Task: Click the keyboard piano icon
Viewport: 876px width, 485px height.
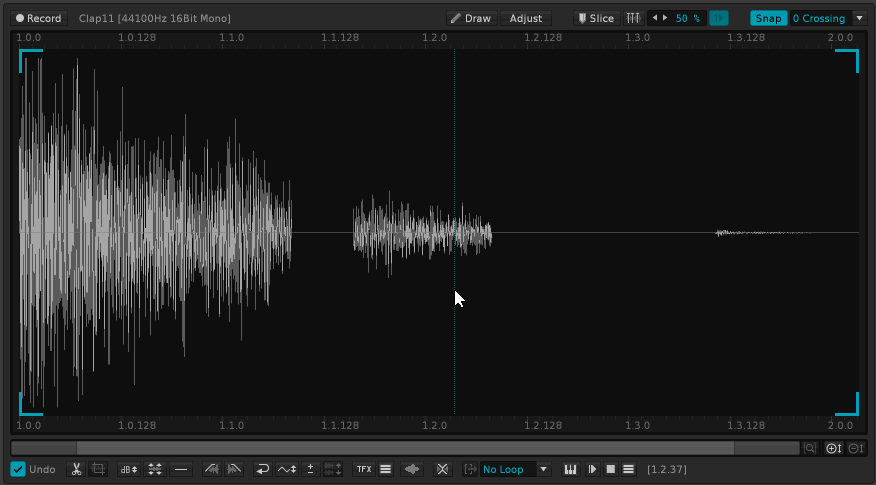Action: [571, 469]
